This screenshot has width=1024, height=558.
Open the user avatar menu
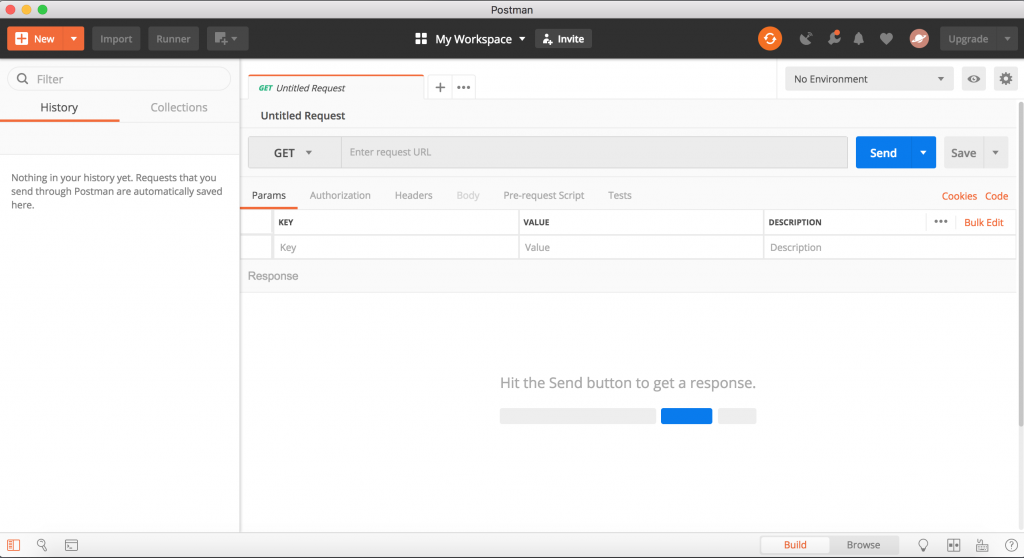pos(919,39)
